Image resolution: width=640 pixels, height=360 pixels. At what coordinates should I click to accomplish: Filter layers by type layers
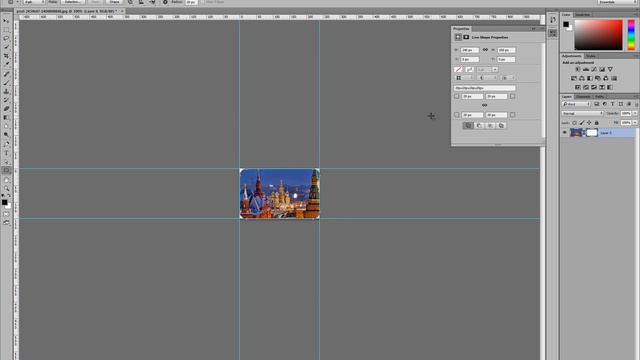click(613, 104)
